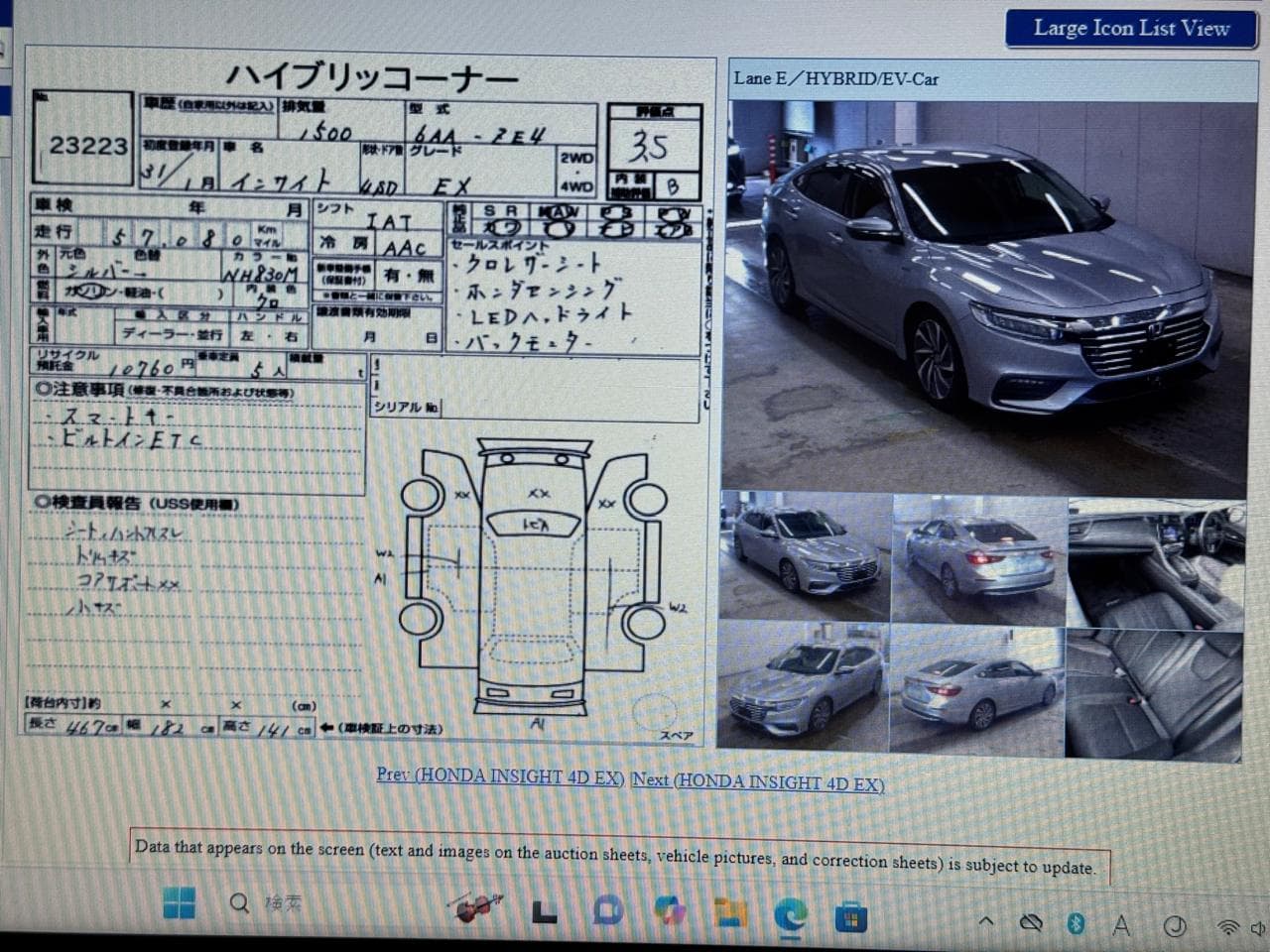1270x952 pixels.
Task: Open File Explorer from the taskbar
Action: coord(730,914)
